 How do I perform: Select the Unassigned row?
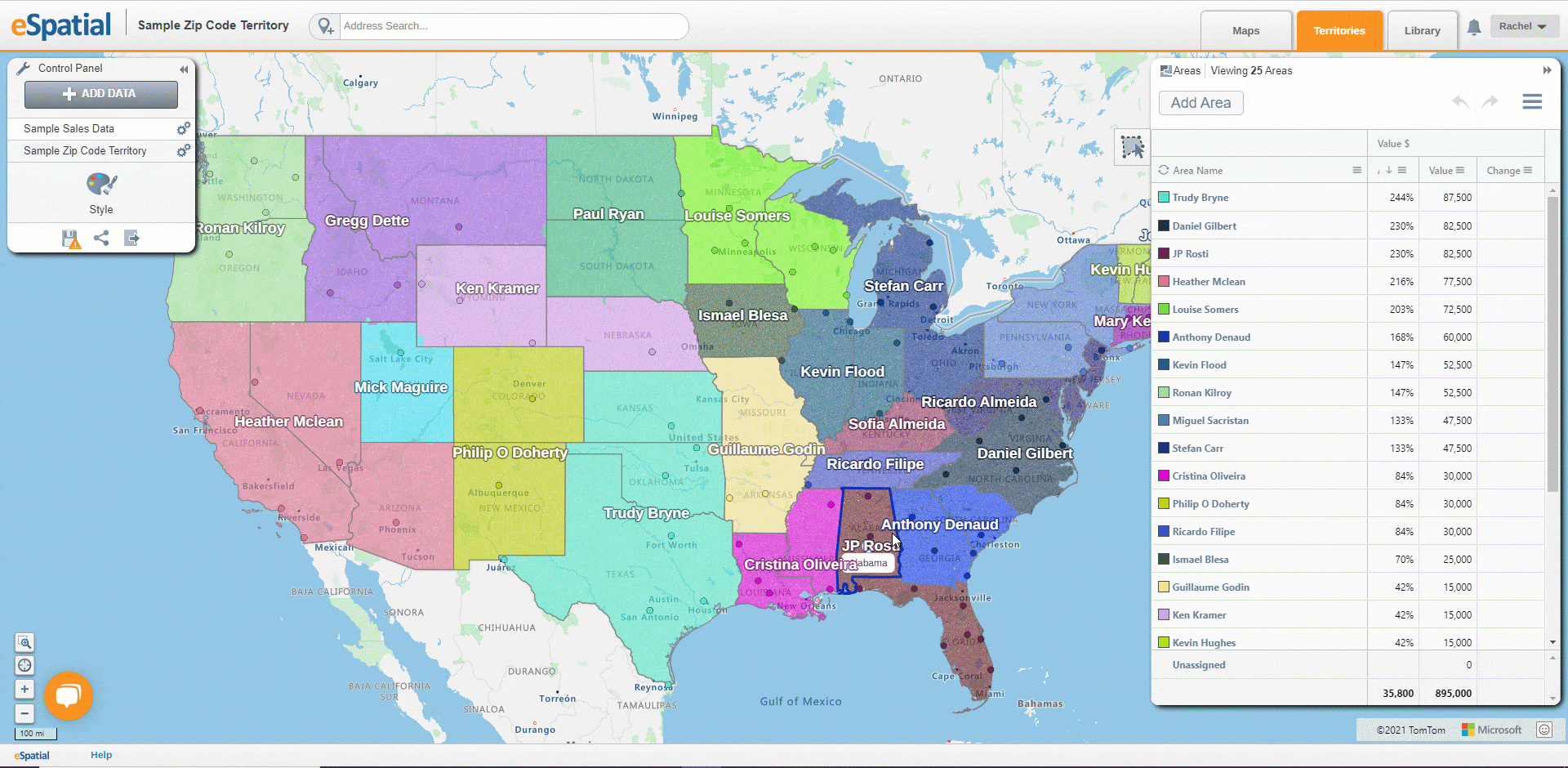pos(1347,664)
